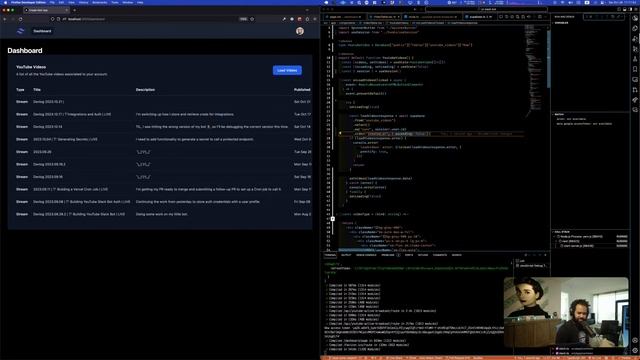Switch to the DEBUG CONSOLE panel tab

click(x=366, y=255)
